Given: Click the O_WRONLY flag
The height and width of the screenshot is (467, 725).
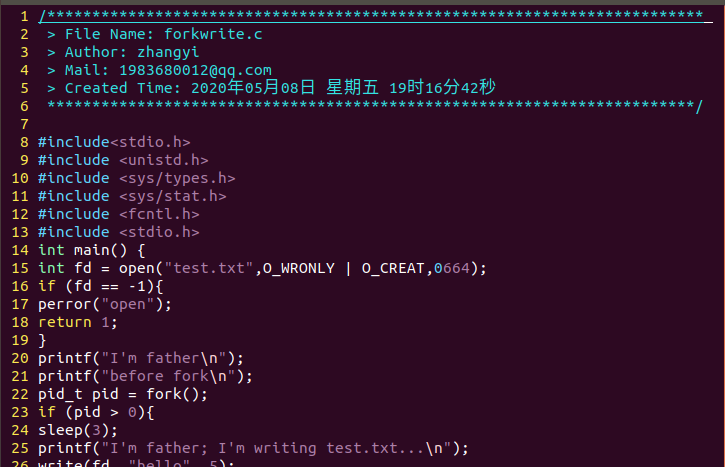Looking at the screenshot, I should [x=298, y=268].
